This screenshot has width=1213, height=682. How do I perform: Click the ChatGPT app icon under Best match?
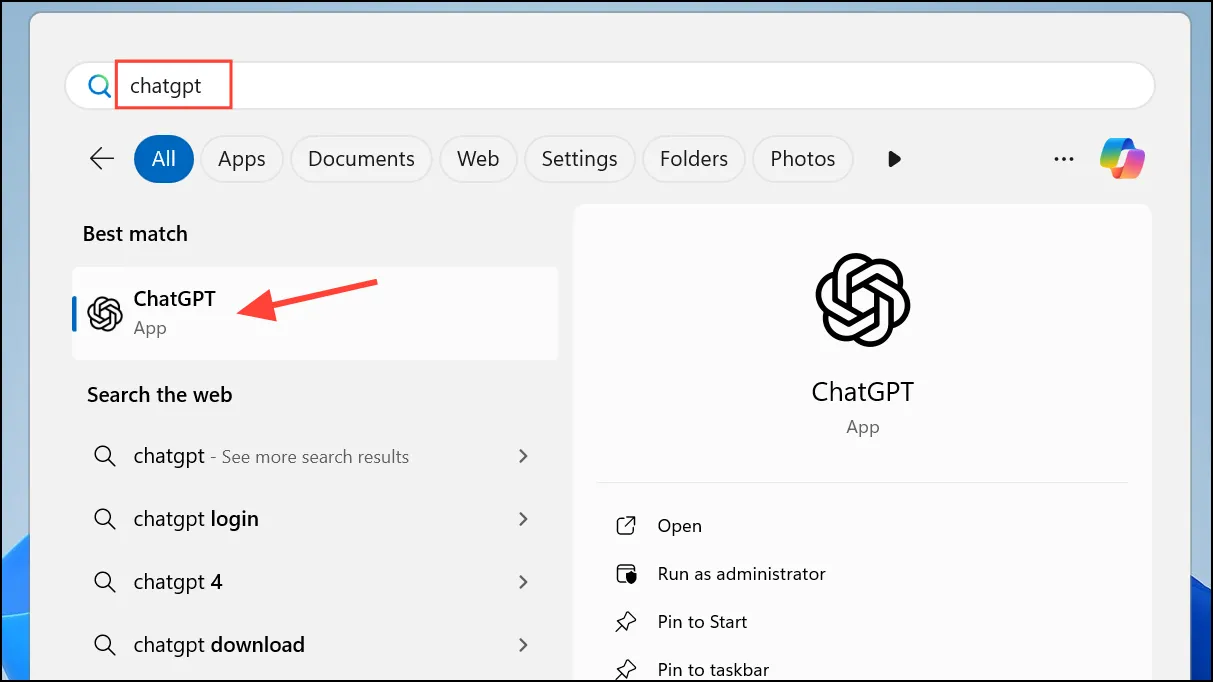(x=105, y=314)
